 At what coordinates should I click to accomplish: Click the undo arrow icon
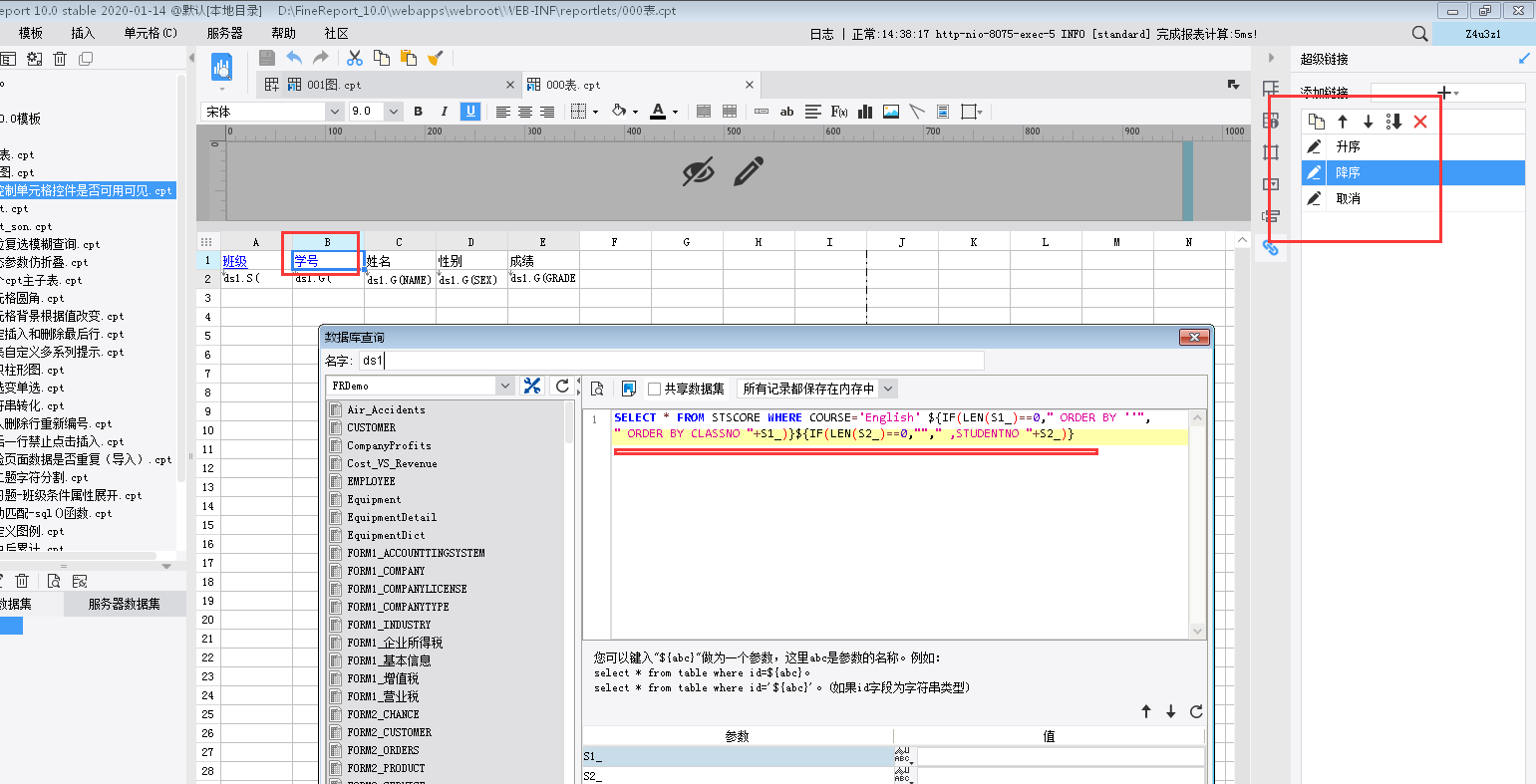click(x=294, y=58)
